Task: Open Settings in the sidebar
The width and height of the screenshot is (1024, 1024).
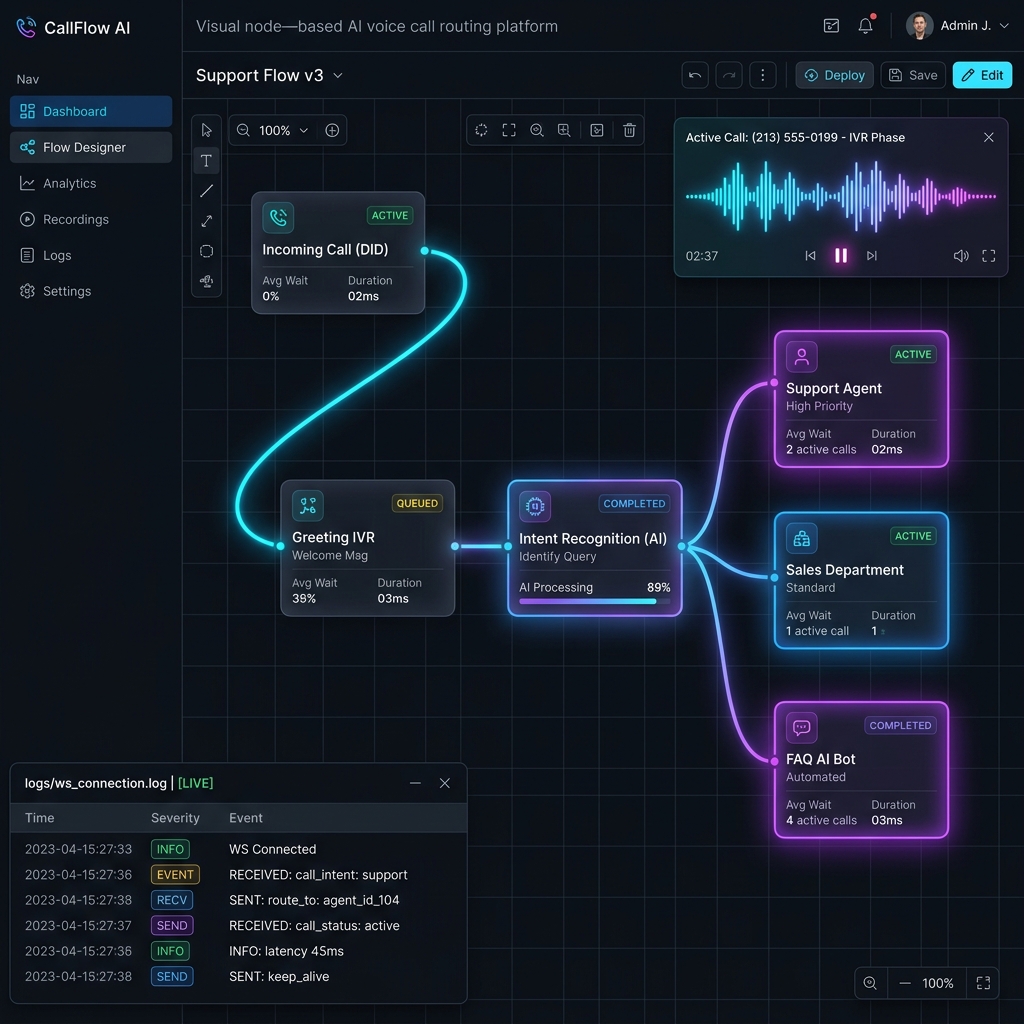Action: click(x=91, y=291)
